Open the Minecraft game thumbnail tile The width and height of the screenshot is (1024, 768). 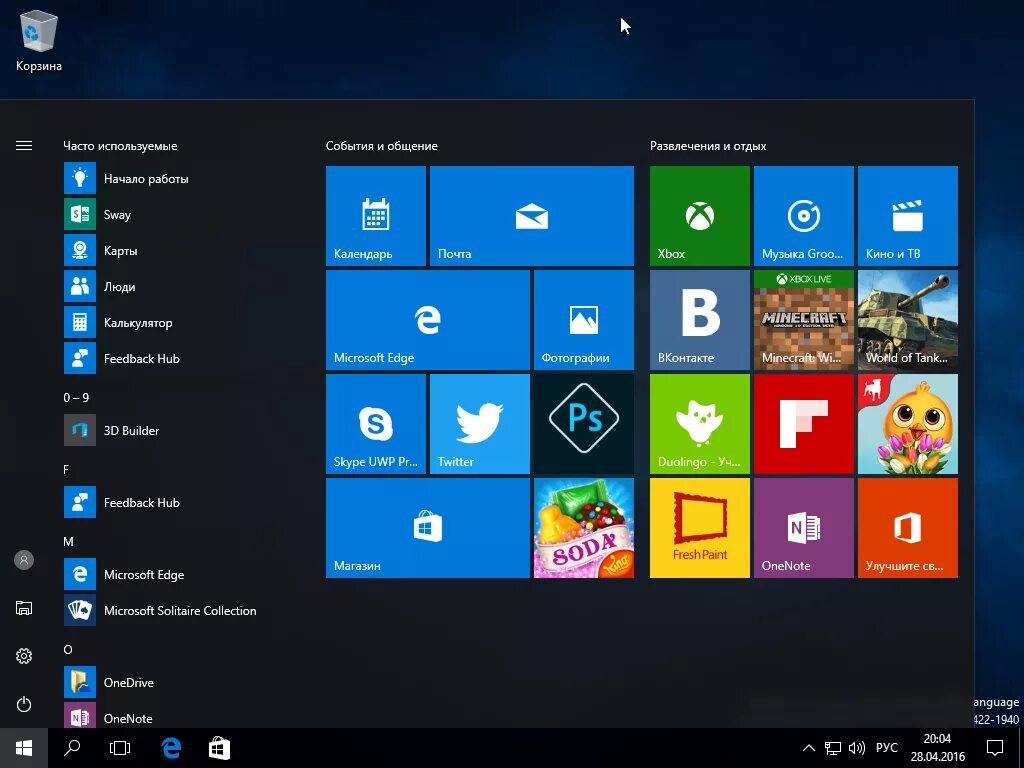[804, 320]
